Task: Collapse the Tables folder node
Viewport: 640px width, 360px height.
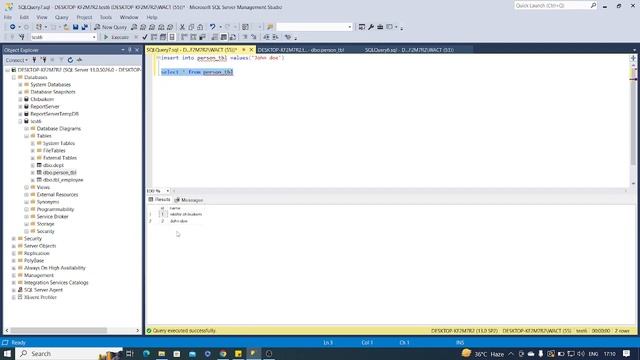Action: click(x=27, y=136)
